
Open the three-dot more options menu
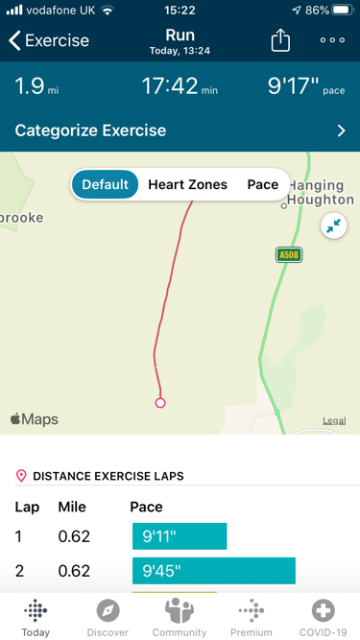332,40
